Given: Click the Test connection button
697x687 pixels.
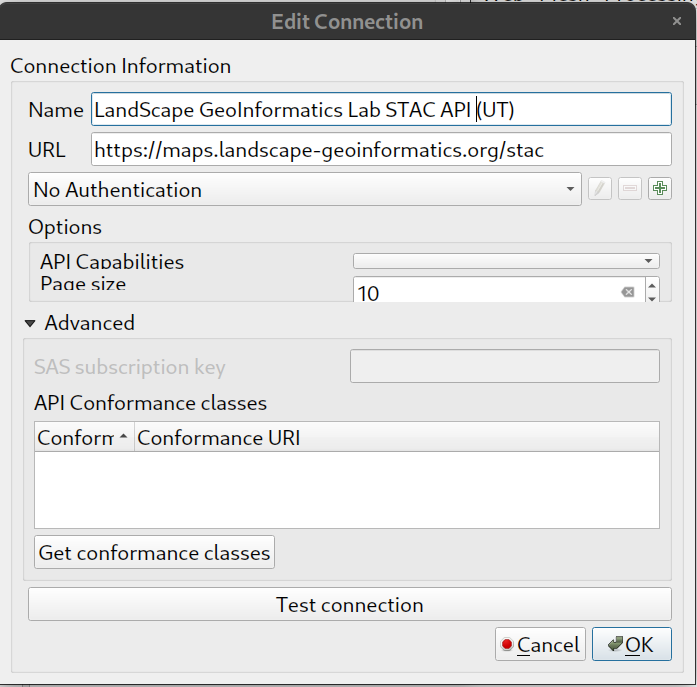Looking at the screenshot, I should click(x=350, y=604).
